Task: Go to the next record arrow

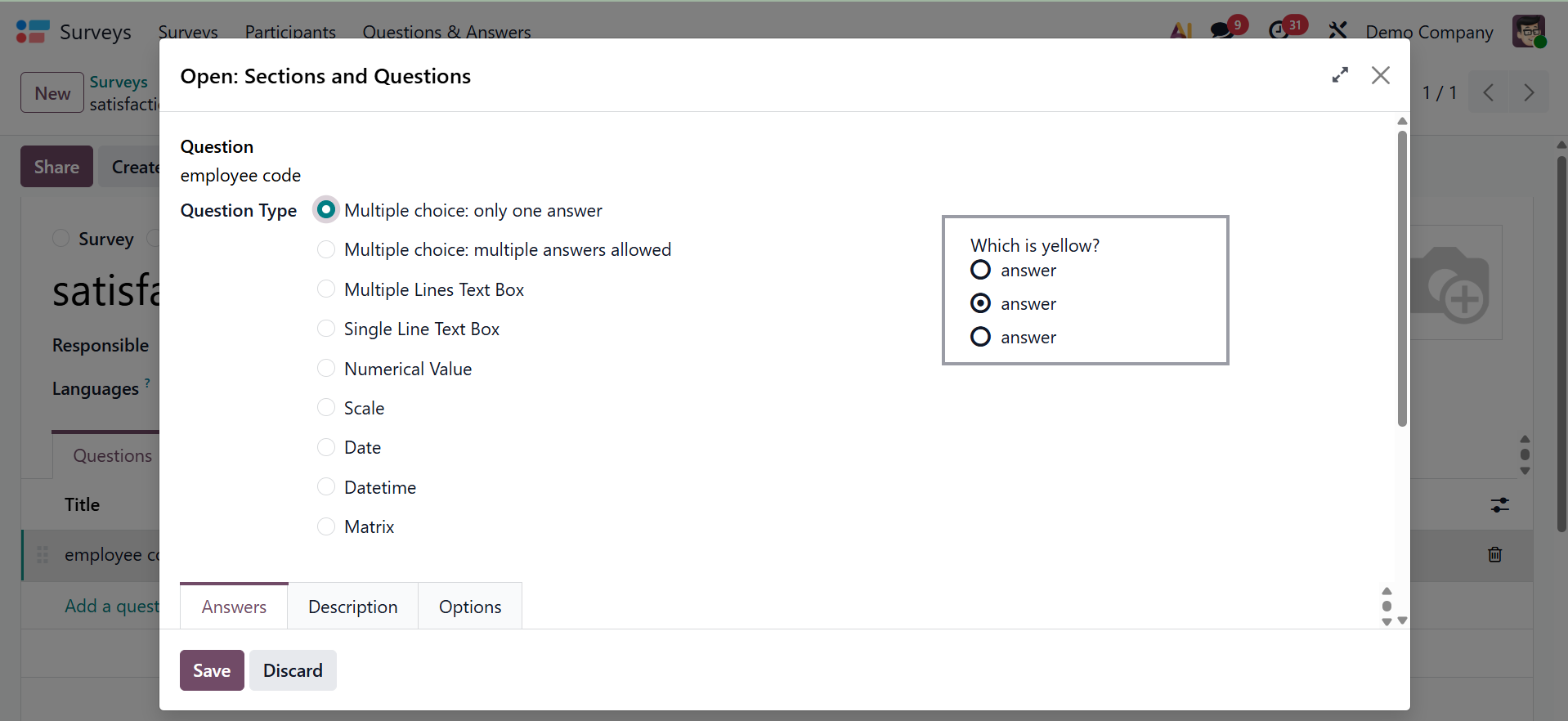Action: 1528,92
